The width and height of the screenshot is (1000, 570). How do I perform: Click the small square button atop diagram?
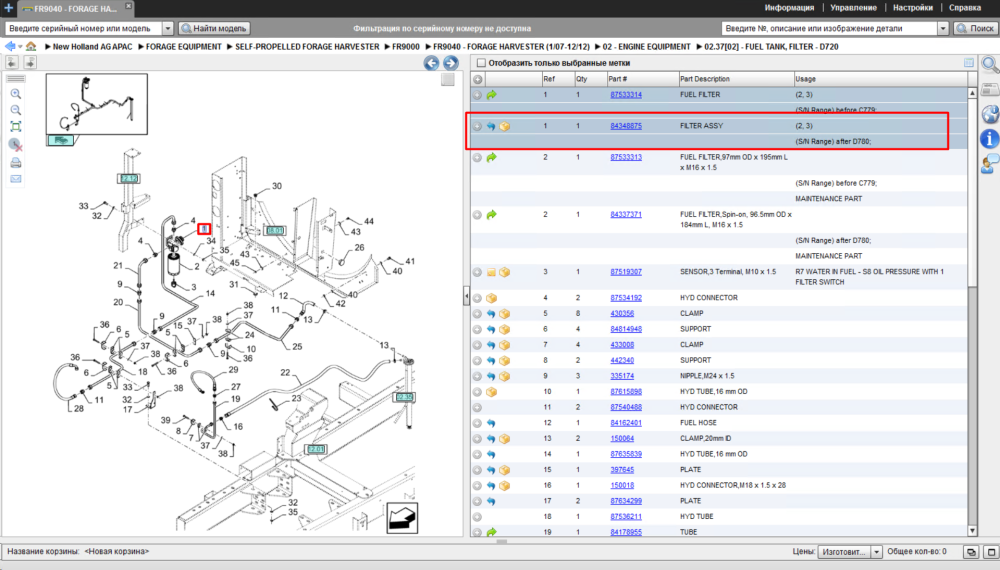[x=448, y=79]
